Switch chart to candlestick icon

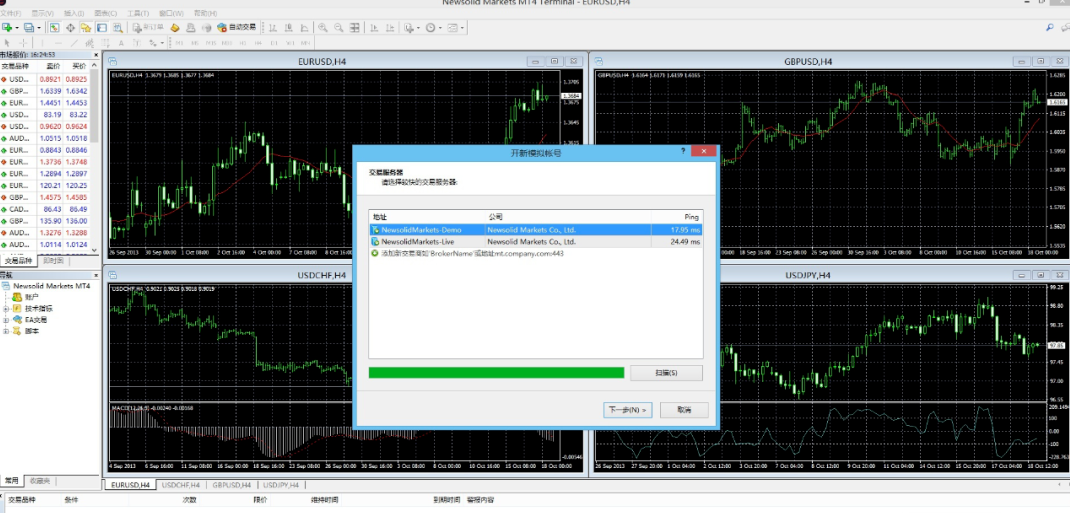tap(289, 27)
